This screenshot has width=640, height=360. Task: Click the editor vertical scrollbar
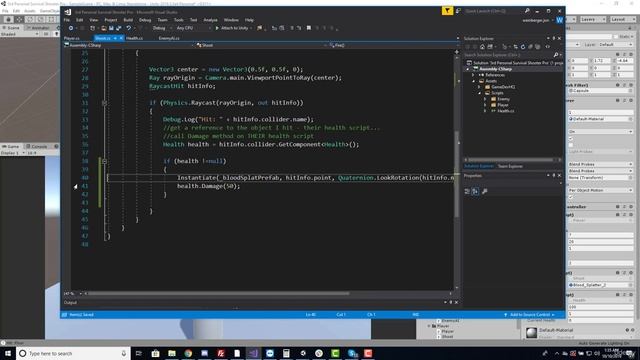457,174
